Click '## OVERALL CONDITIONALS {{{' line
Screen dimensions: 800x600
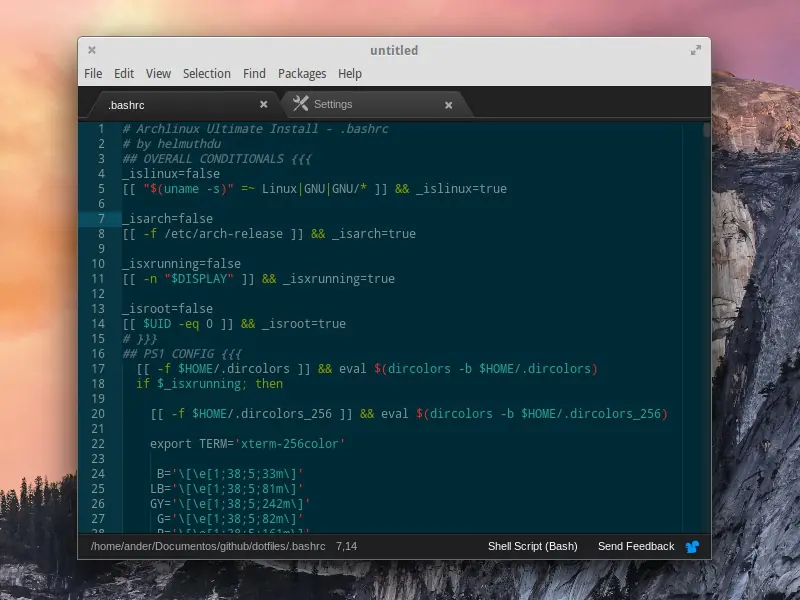tap(217, 159)
